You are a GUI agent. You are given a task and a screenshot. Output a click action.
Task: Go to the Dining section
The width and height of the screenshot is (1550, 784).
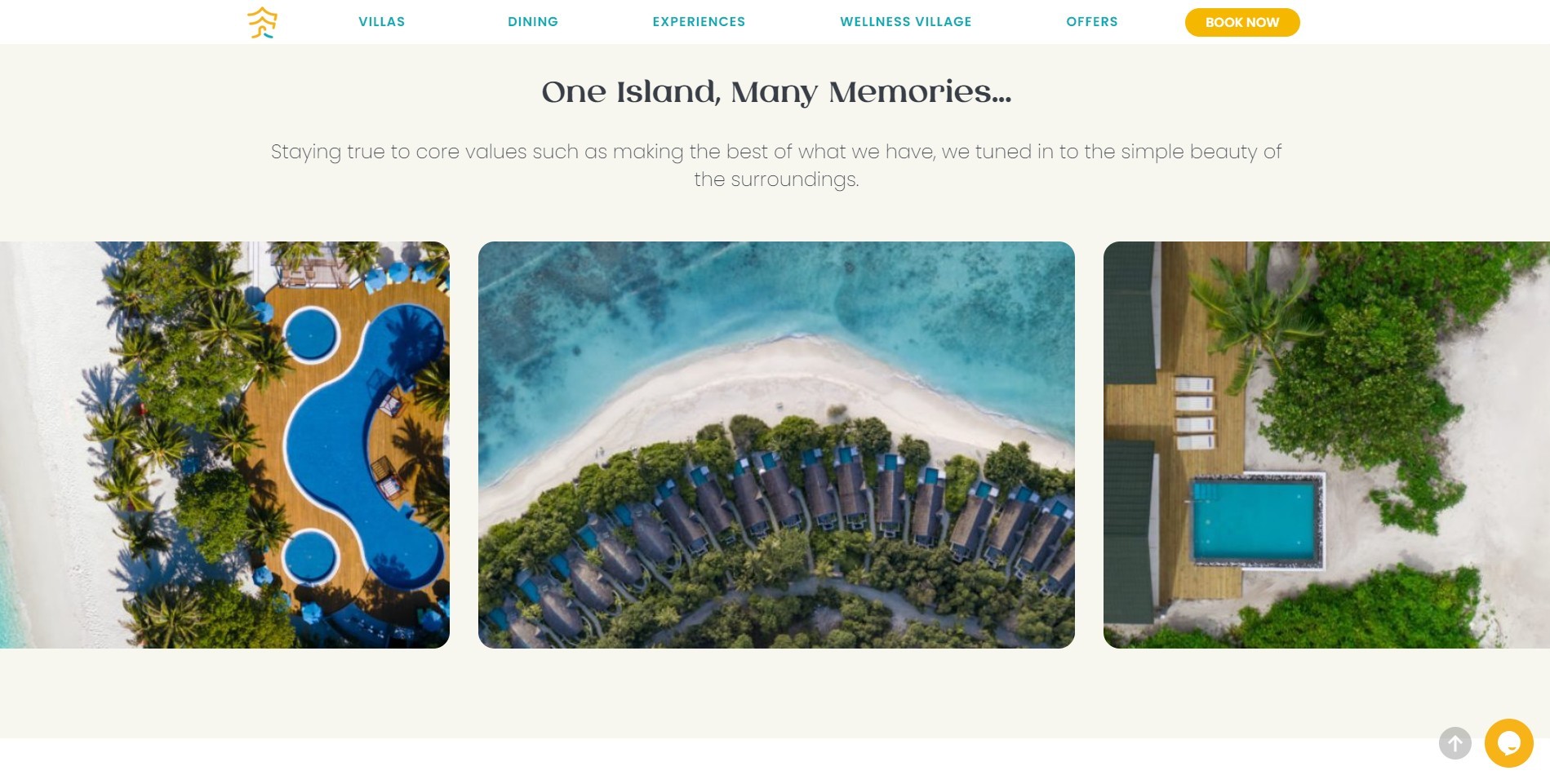click(x=533, y=22)
